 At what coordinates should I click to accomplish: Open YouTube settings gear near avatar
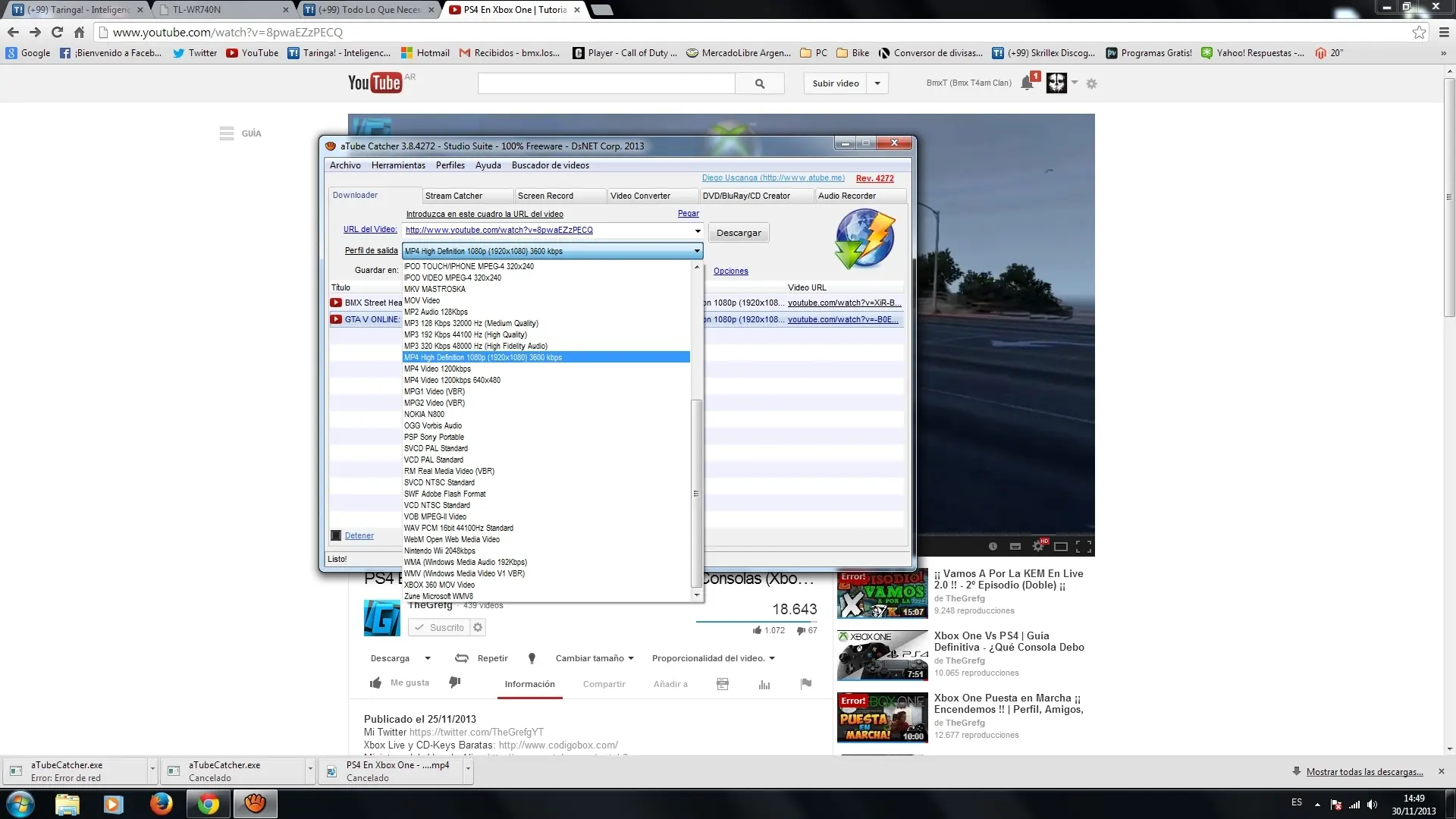pos(1091,83)
